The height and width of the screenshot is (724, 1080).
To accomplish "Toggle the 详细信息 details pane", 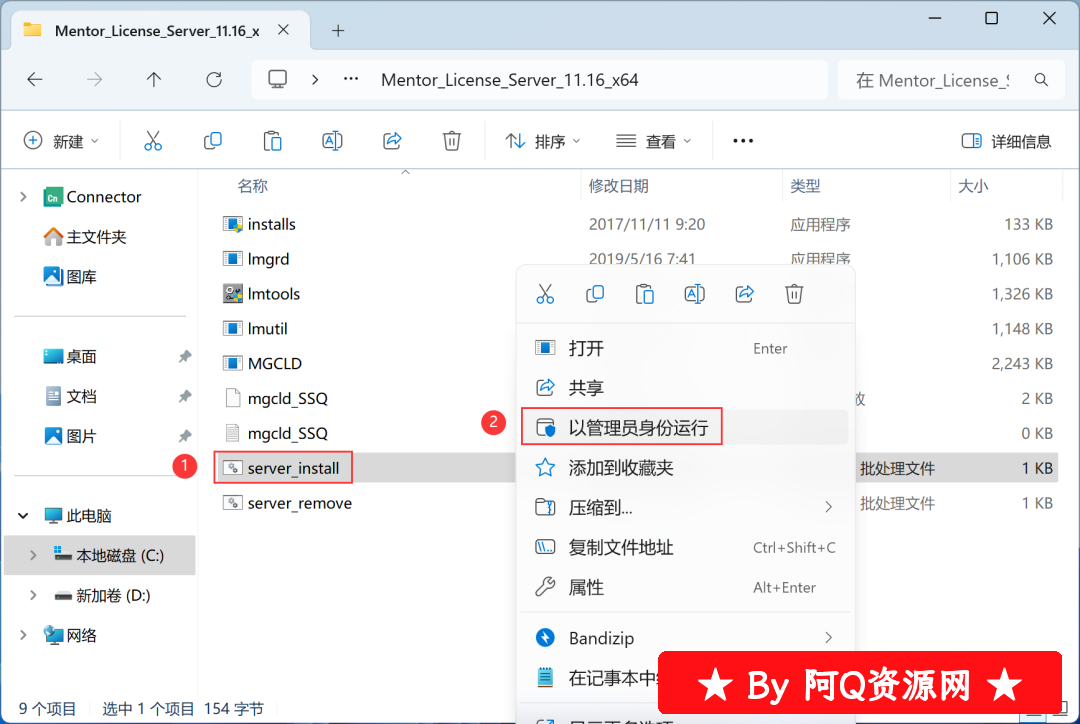I will (x=1006, y=141).
